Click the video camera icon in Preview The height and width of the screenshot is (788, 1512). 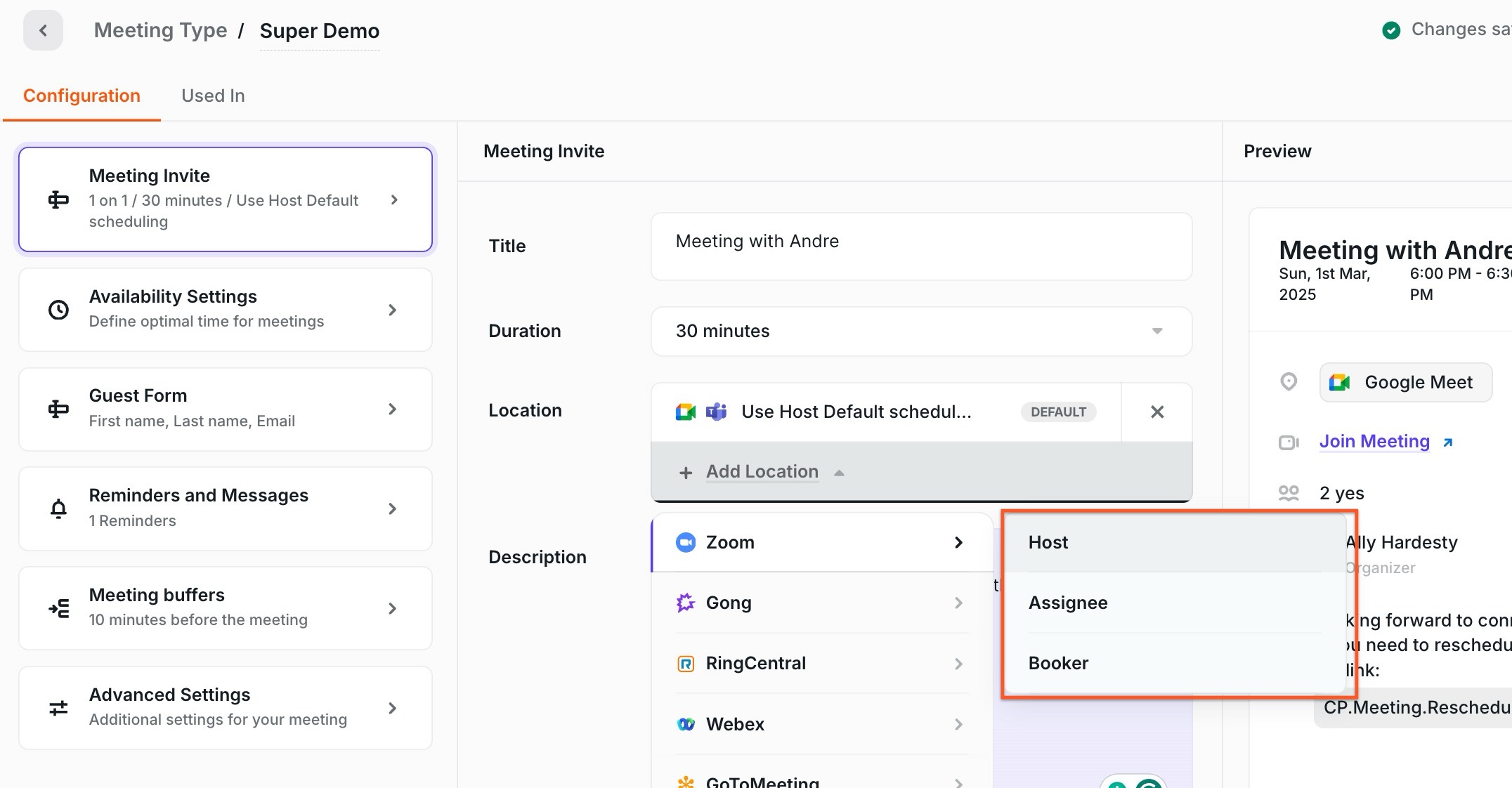[x=1289, y=442]
